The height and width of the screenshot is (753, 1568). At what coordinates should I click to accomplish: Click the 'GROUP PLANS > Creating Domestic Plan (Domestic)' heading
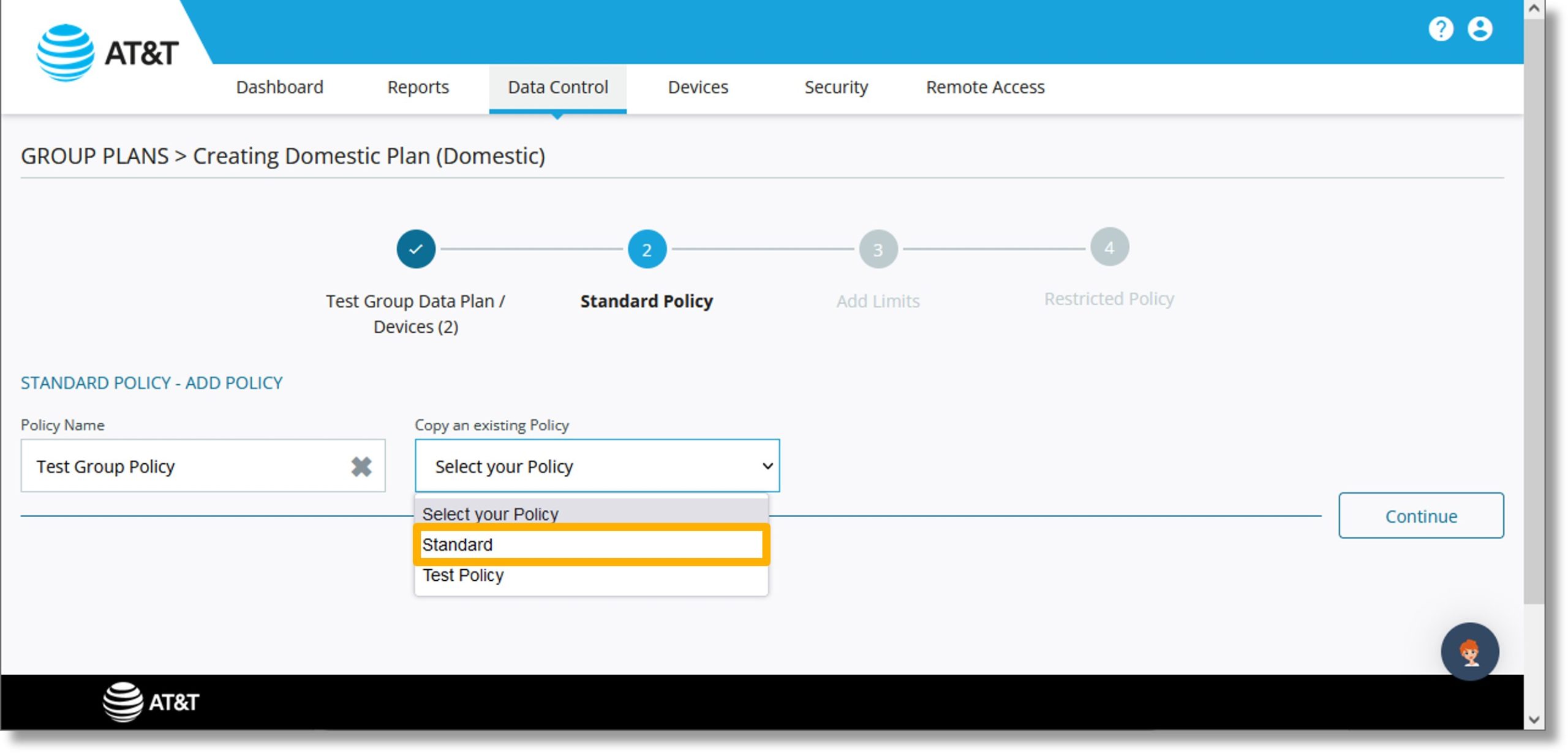(x=283, y=156)
